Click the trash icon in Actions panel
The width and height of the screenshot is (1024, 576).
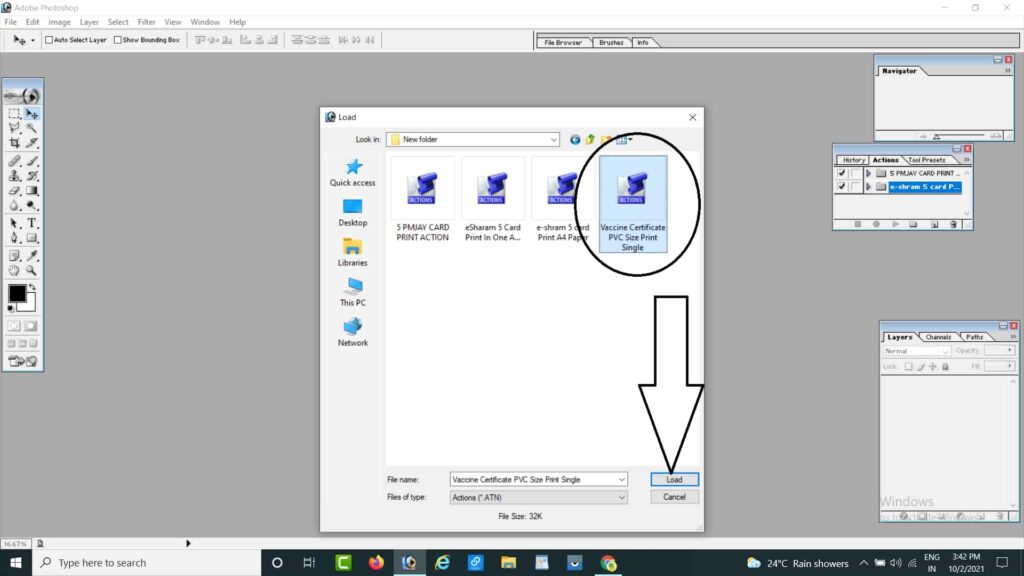coord(953,225)
